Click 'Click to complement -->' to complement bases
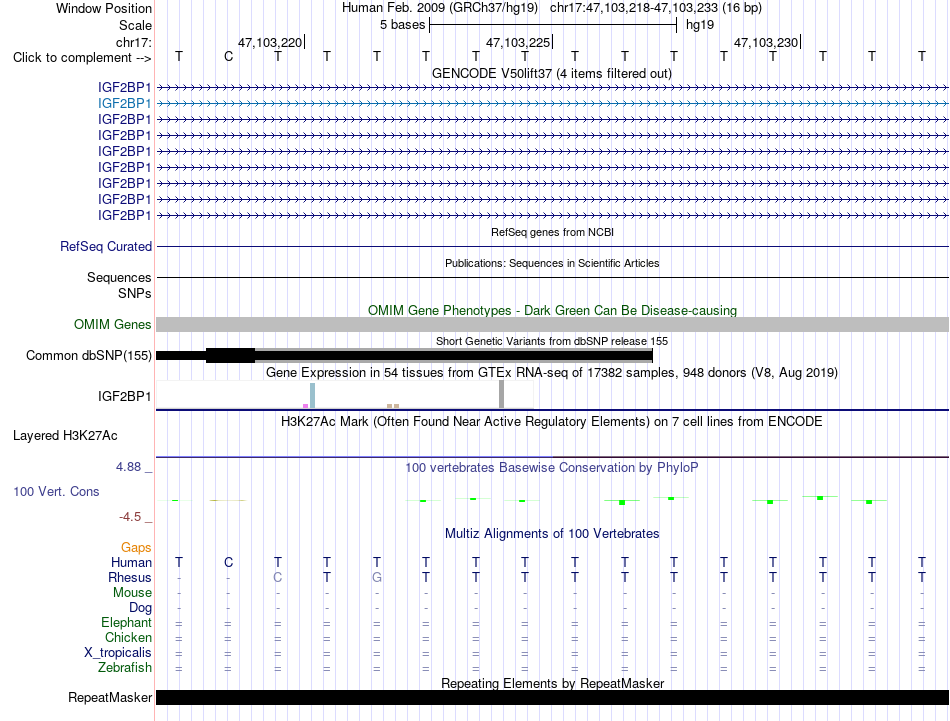The height and width of the screenshot is (721, 950). point(82,58)
